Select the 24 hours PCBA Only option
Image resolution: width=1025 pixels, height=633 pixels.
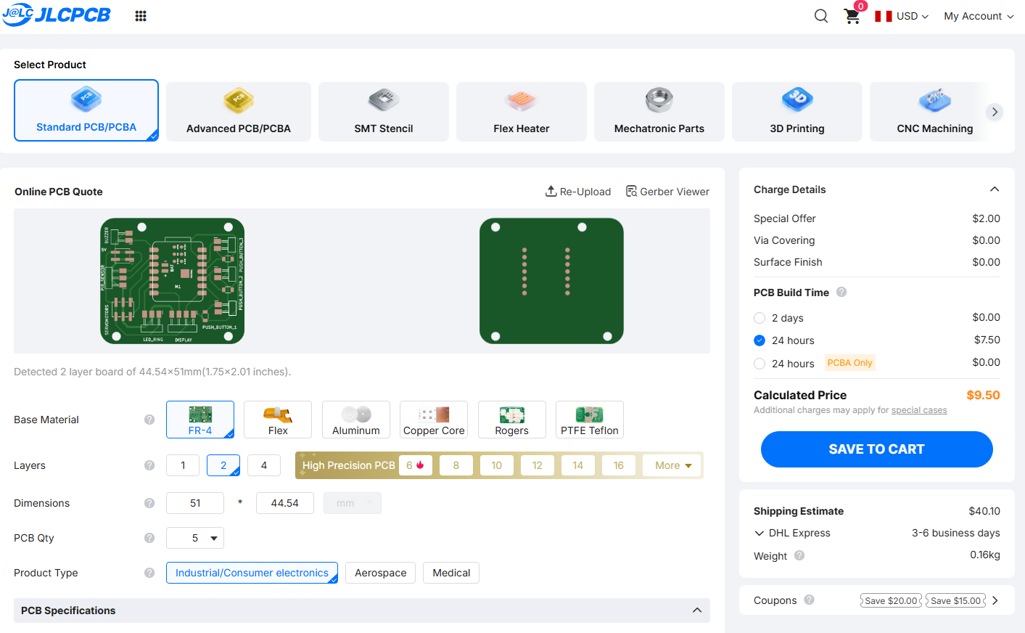click(759, 364)
